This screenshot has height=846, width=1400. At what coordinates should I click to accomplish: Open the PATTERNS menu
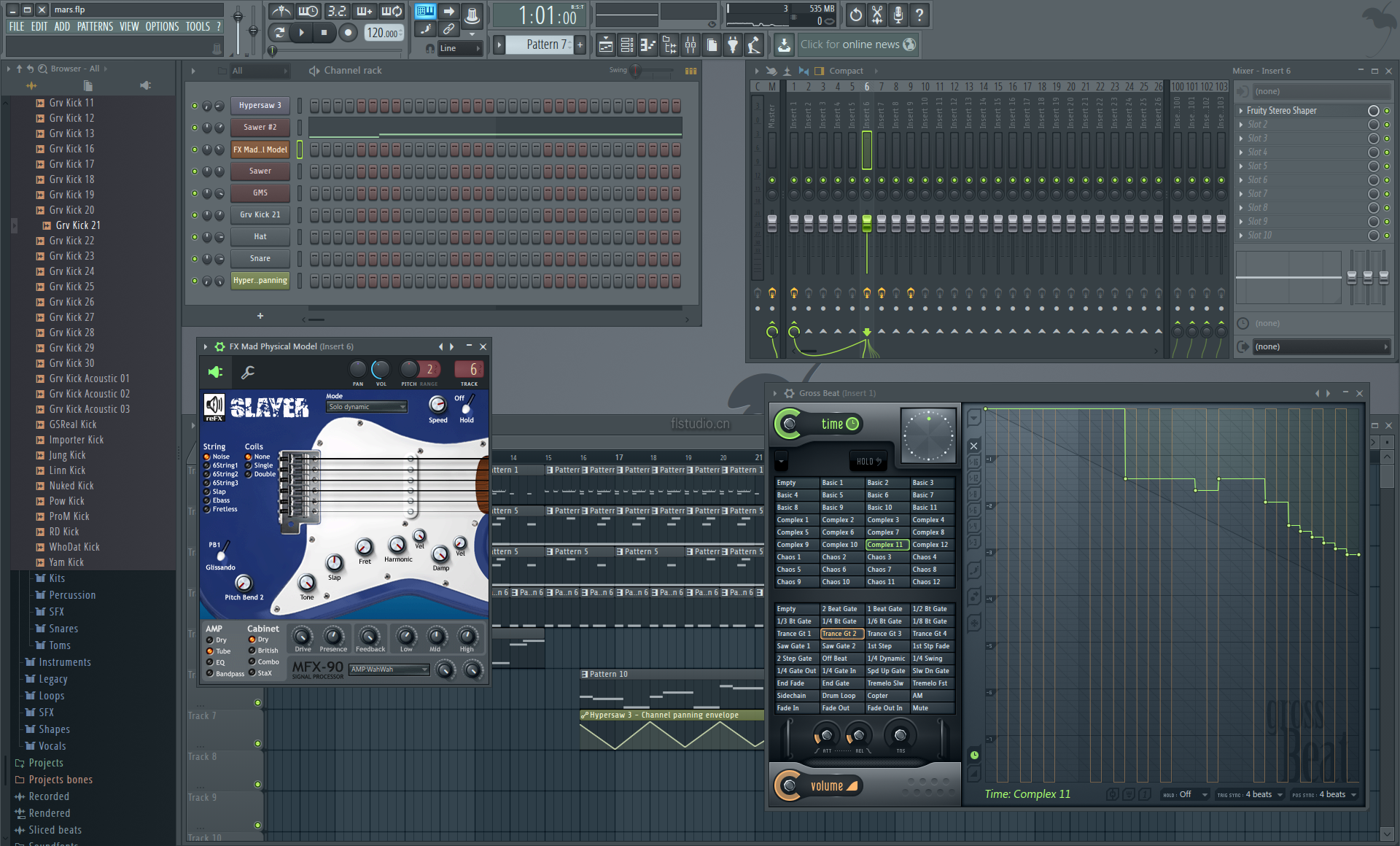95,26
